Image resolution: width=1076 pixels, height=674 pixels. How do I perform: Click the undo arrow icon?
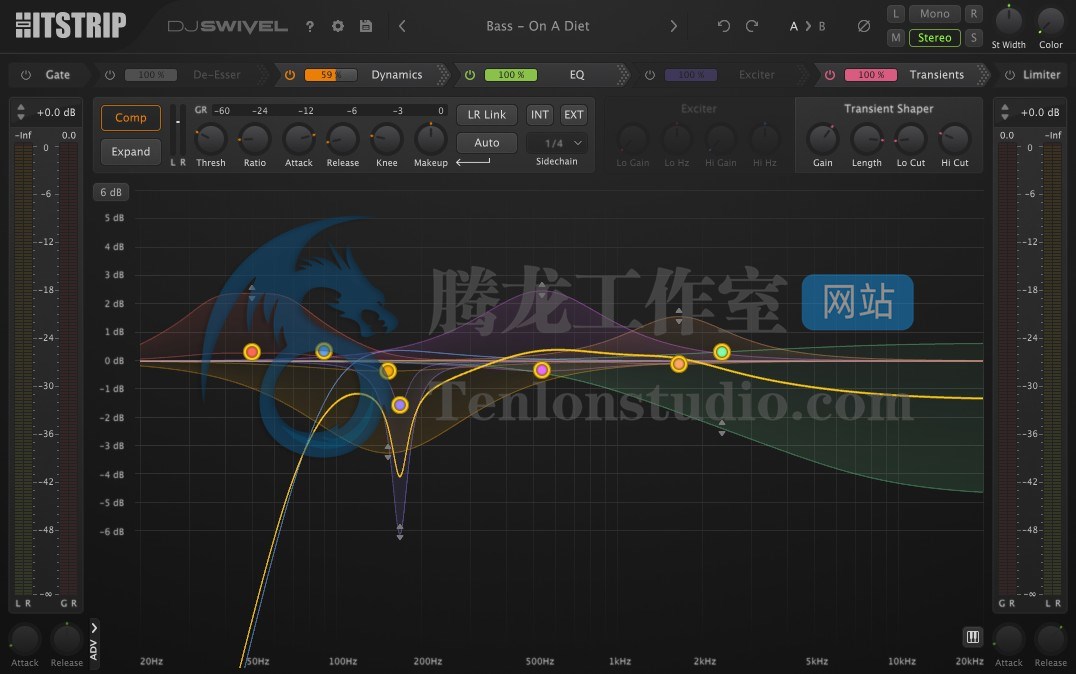(x=724, y=27)
